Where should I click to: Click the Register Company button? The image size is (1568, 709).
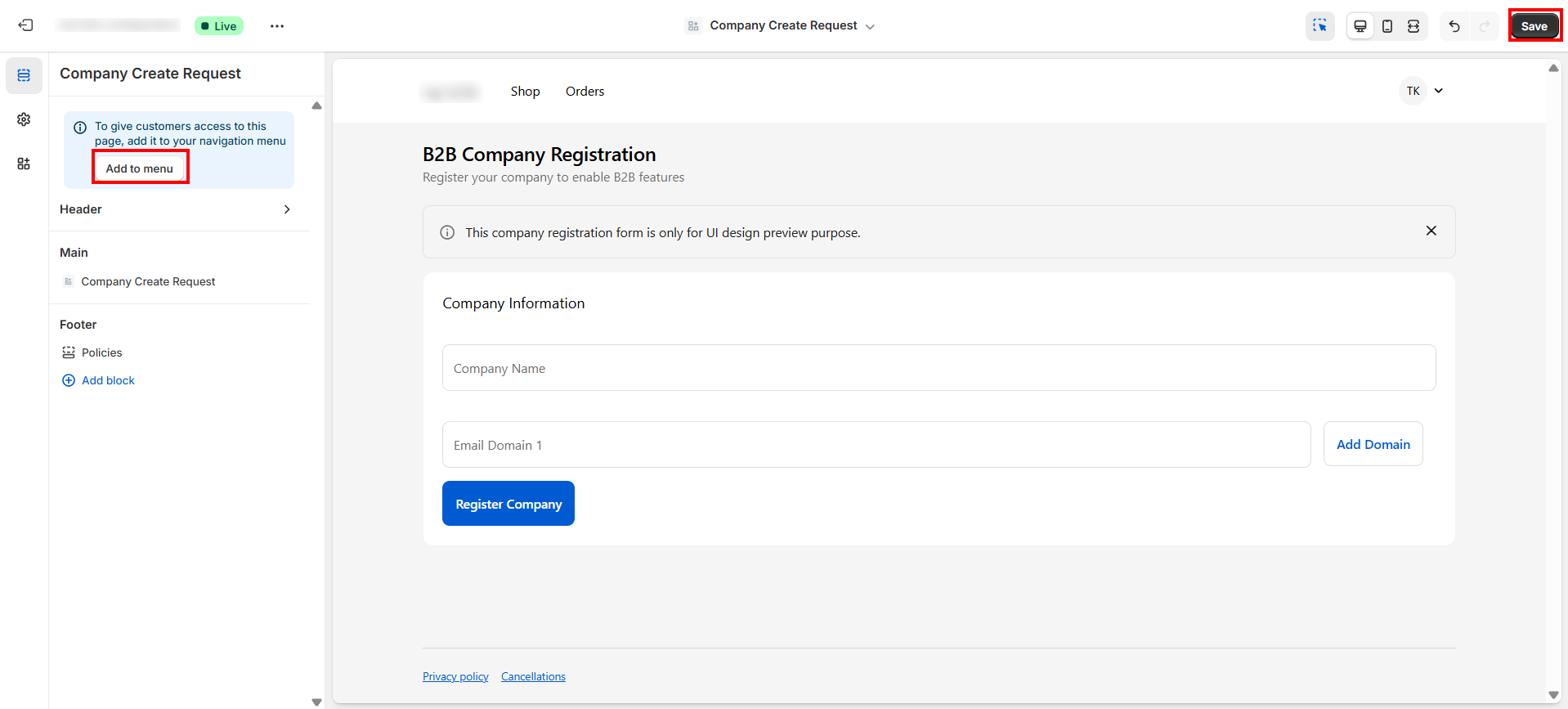tap(508, 504)
